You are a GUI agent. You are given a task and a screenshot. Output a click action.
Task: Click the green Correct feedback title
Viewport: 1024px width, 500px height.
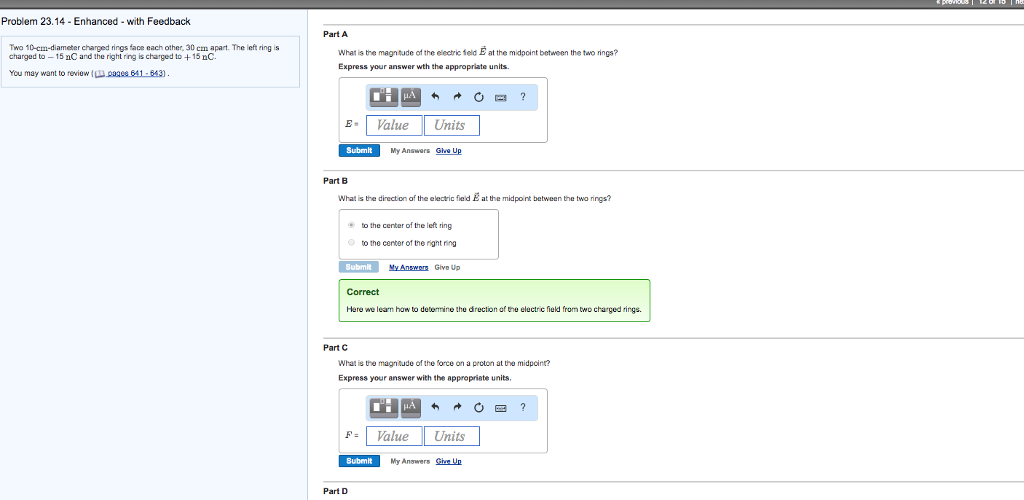(x=363, y=292)
